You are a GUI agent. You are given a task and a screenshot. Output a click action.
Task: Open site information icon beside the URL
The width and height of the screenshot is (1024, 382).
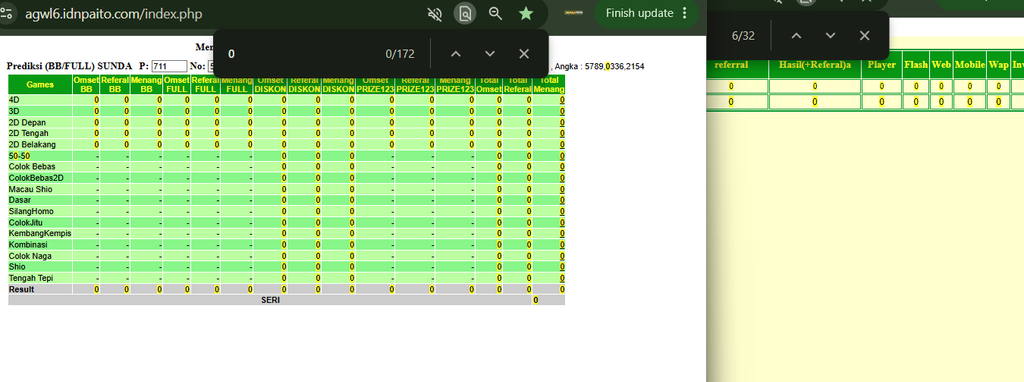6,14
